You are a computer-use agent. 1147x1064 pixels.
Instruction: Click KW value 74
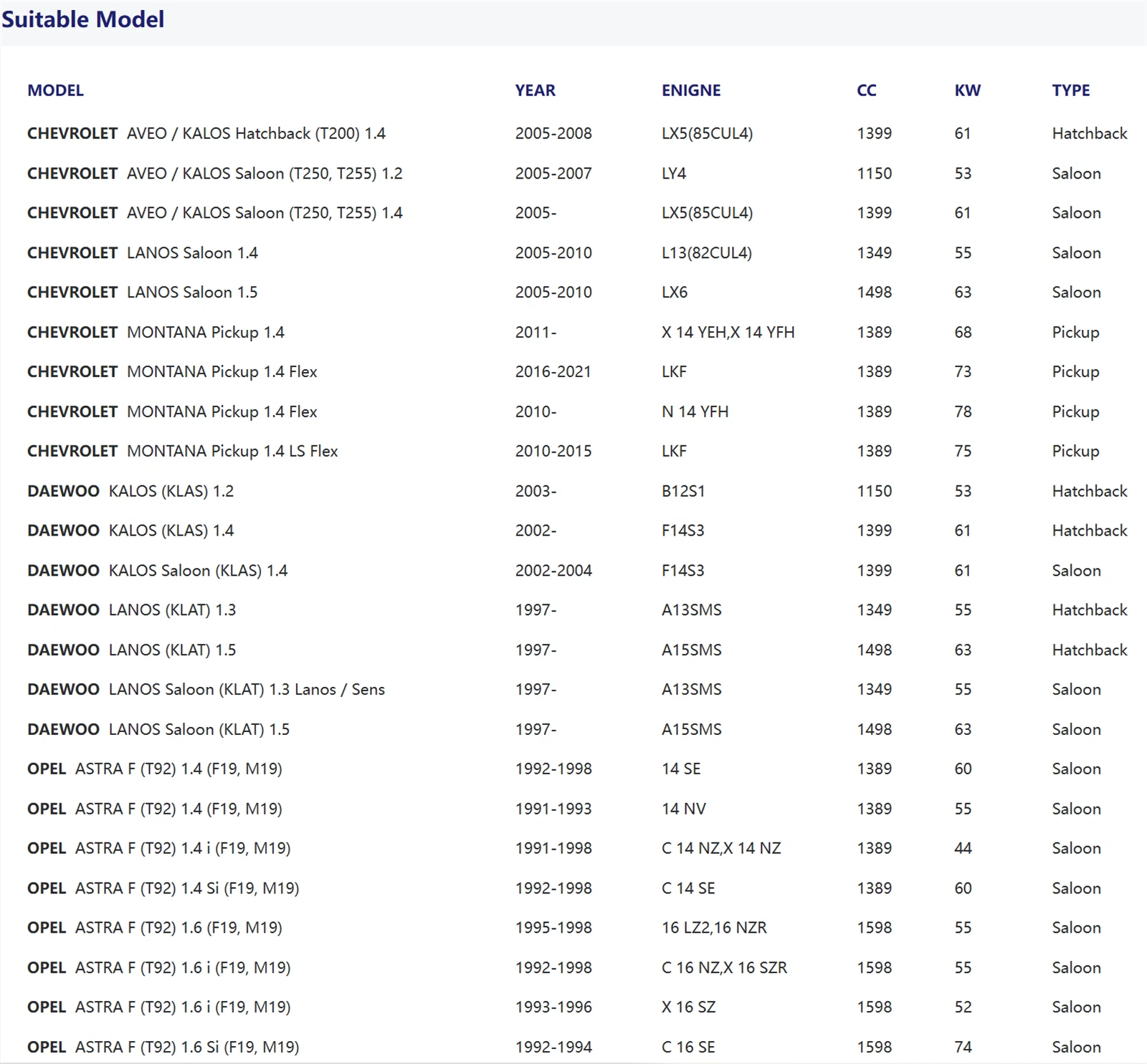(963, 1048)
